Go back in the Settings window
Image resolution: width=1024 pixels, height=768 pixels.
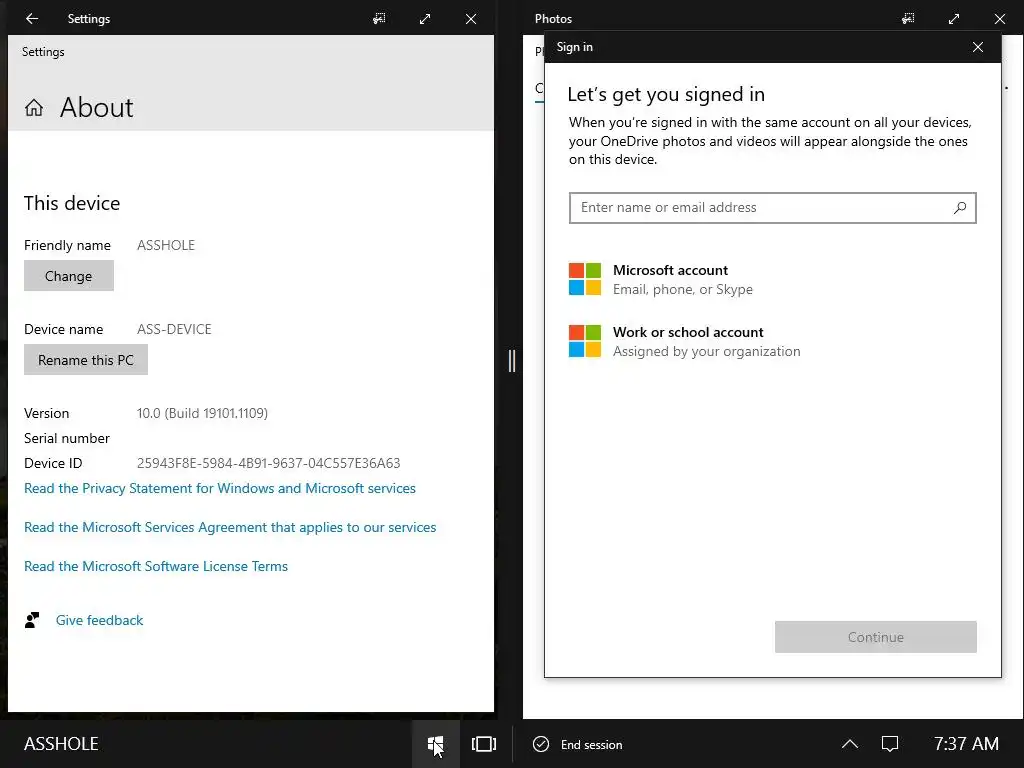31,18
